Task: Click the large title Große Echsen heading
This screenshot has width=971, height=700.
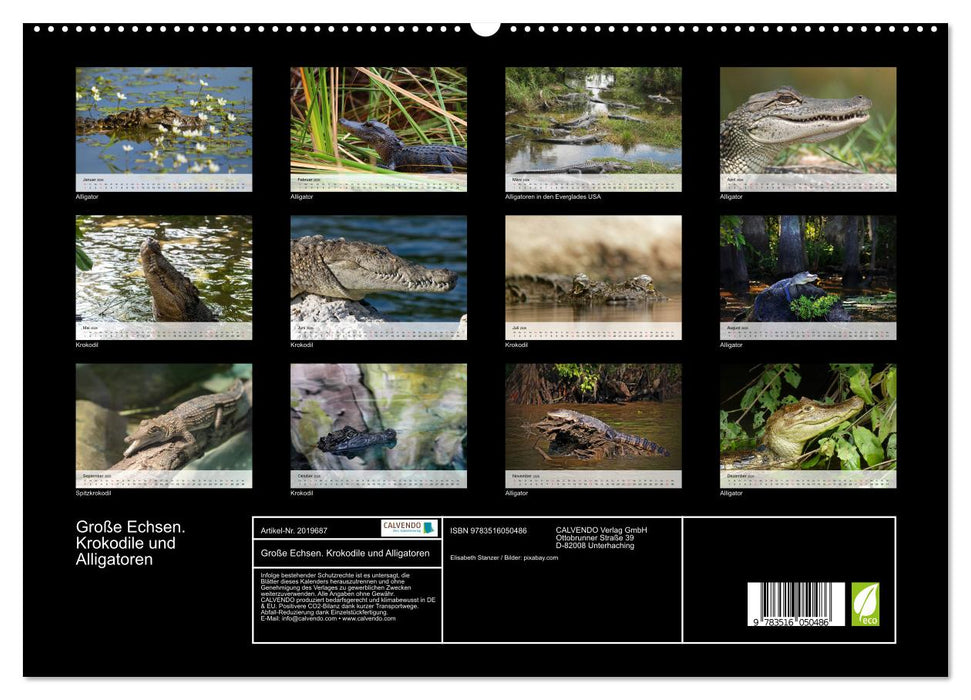Action: 131,543
